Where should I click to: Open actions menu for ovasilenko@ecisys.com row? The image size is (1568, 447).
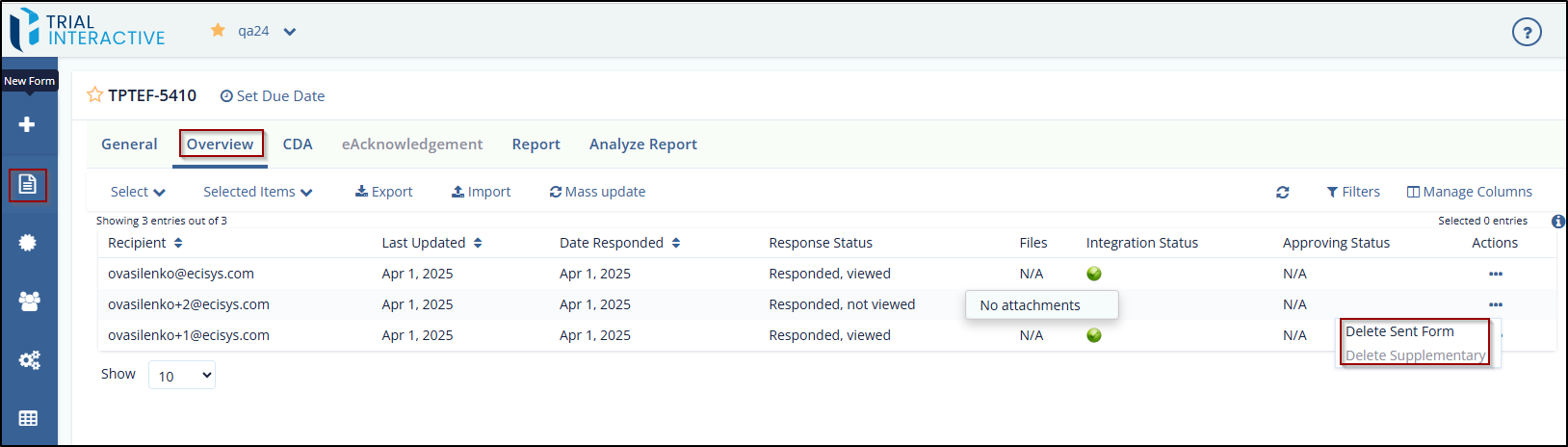click(x=1495, y=275)
